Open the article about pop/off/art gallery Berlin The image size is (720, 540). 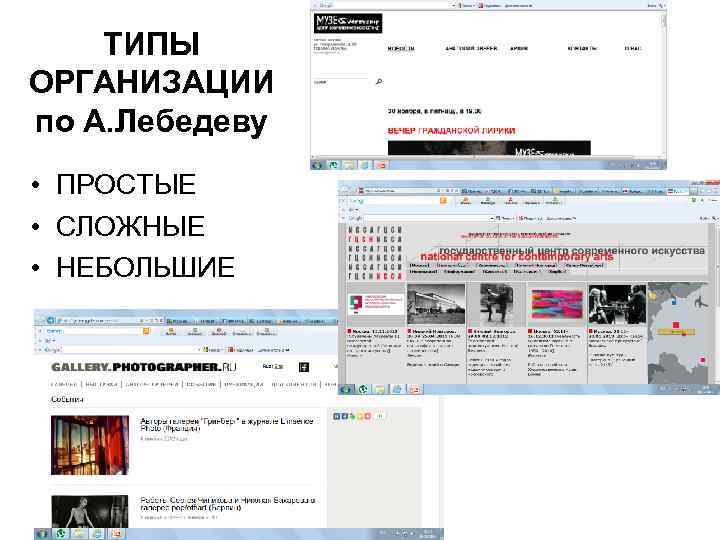228,504
